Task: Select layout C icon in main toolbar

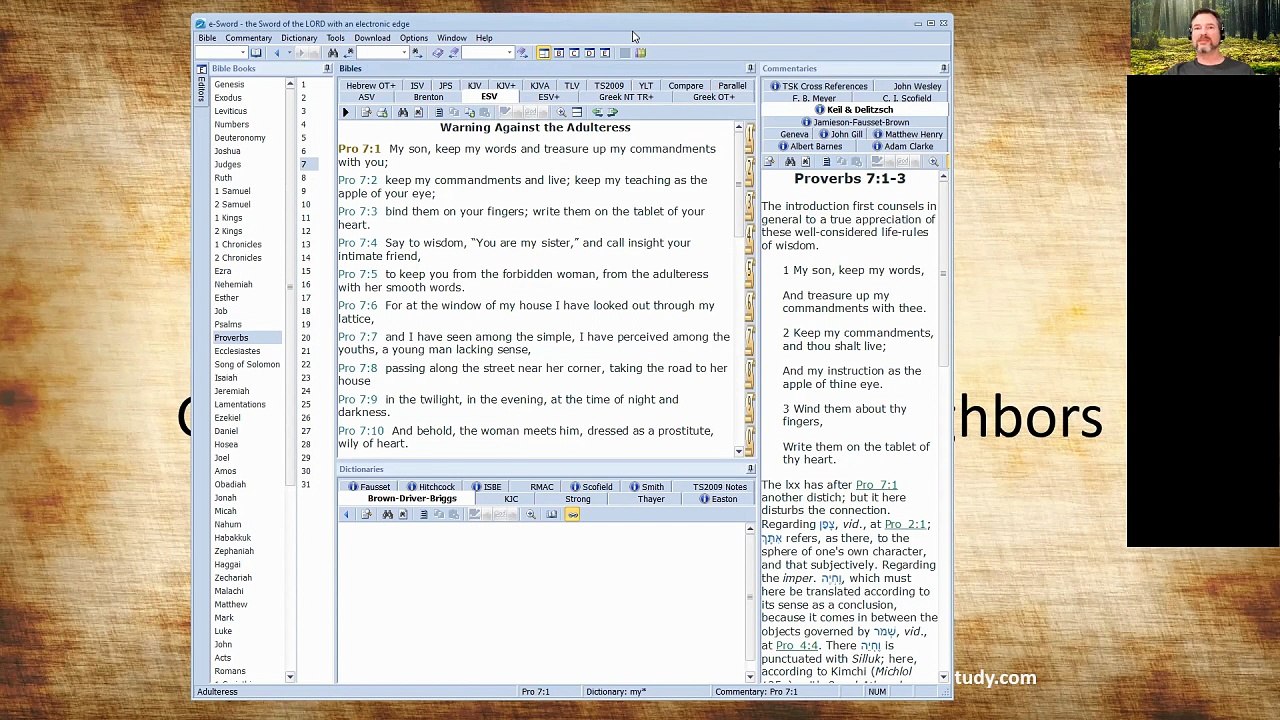Action: (x=574, y=52)
